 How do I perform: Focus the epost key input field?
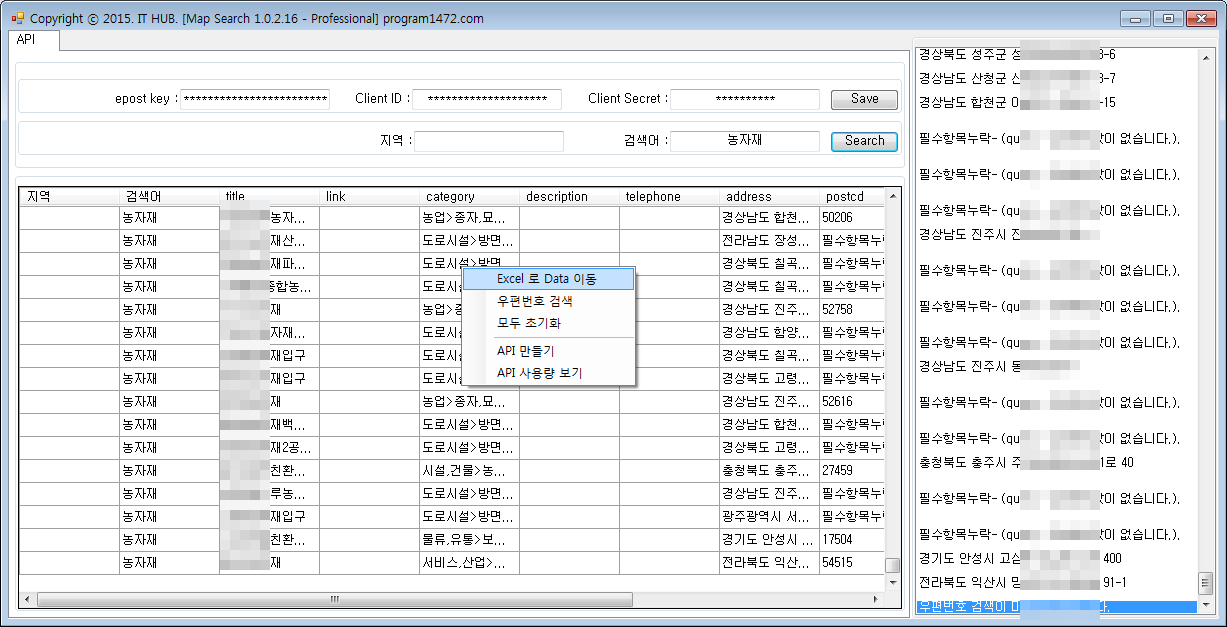[256, 99]
